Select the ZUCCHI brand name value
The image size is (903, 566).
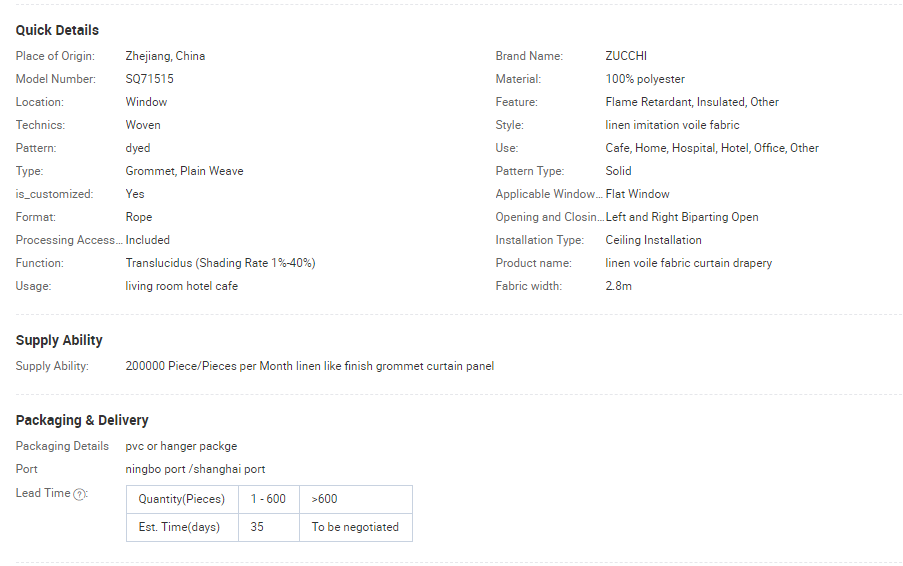coord(626,56)
